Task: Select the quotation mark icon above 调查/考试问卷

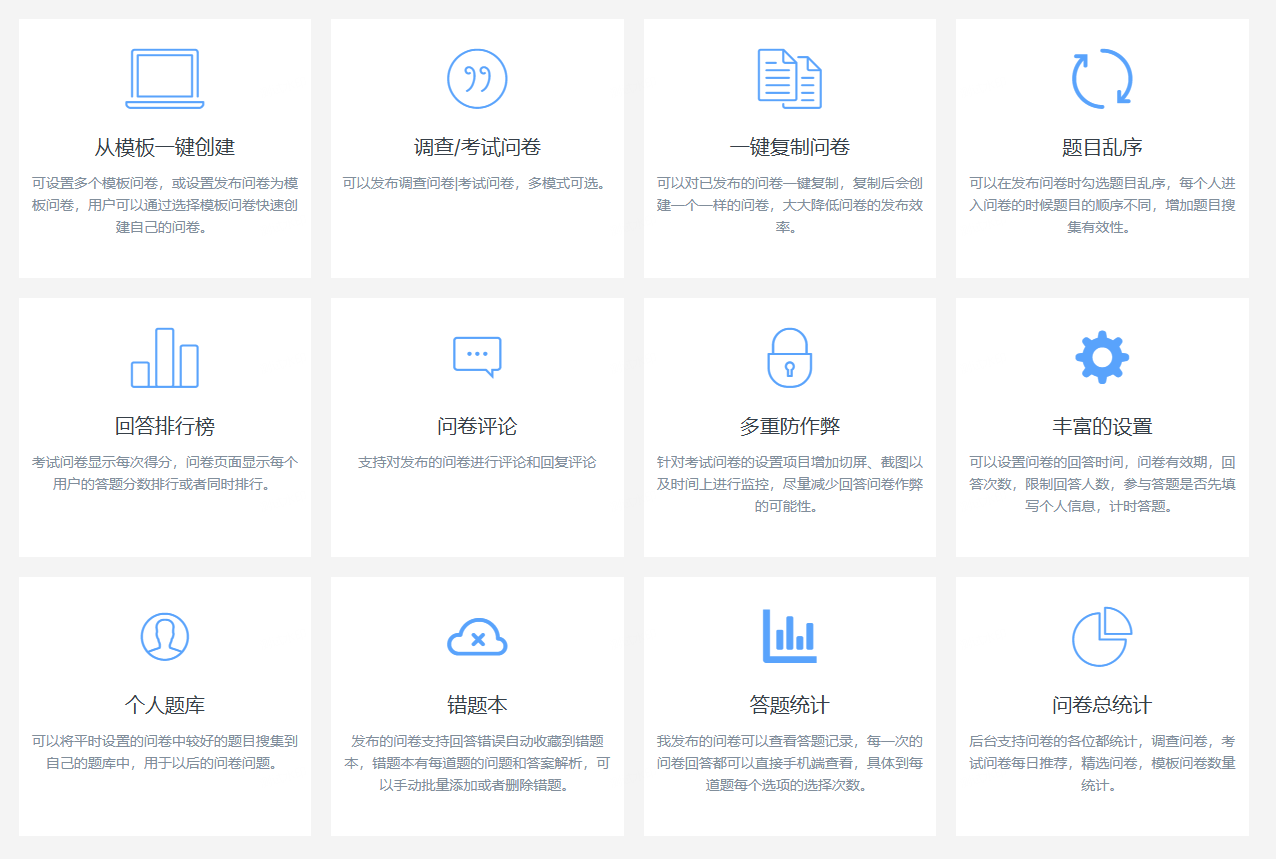Action: tap(477, 79)
